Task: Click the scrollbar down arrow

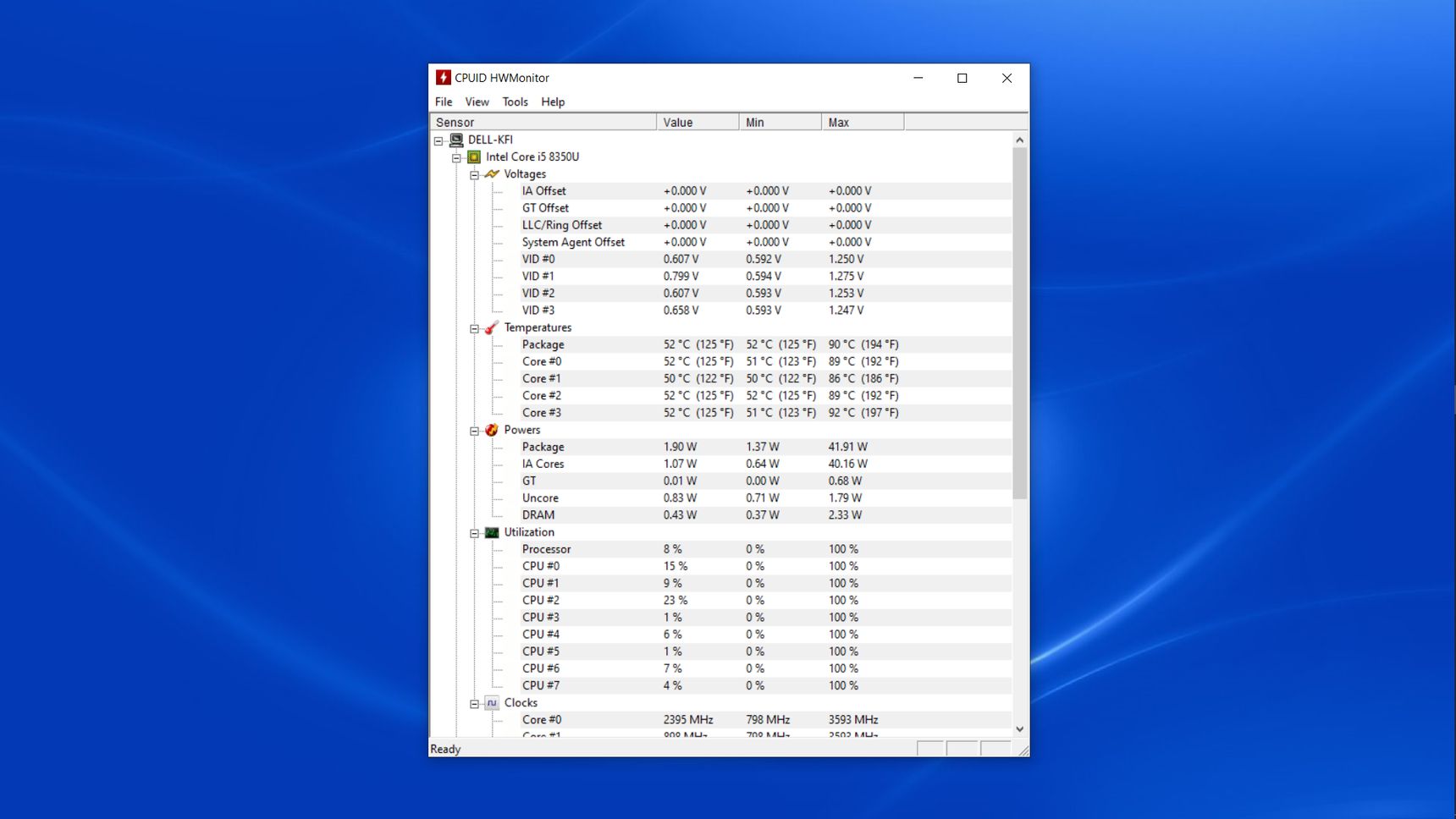Action: coord(1020,728)
